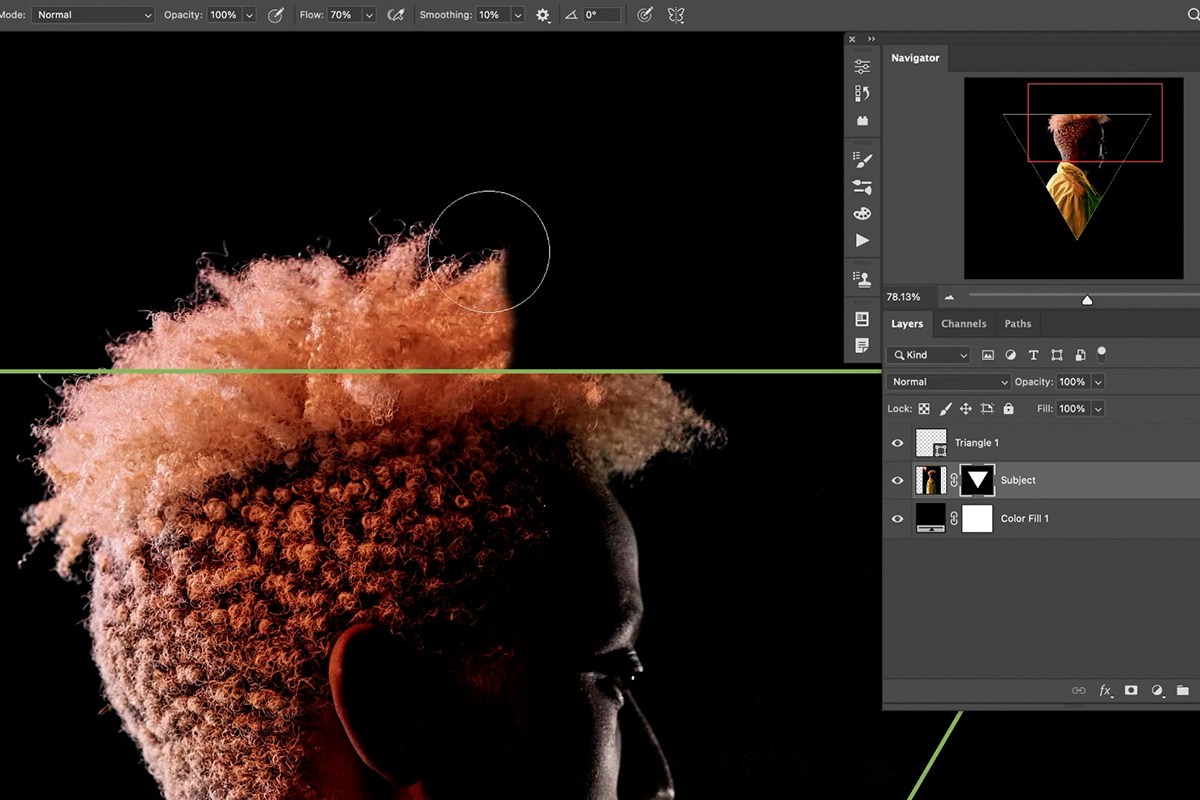Filter layers by smart objects icon

tap(1080, 355)
